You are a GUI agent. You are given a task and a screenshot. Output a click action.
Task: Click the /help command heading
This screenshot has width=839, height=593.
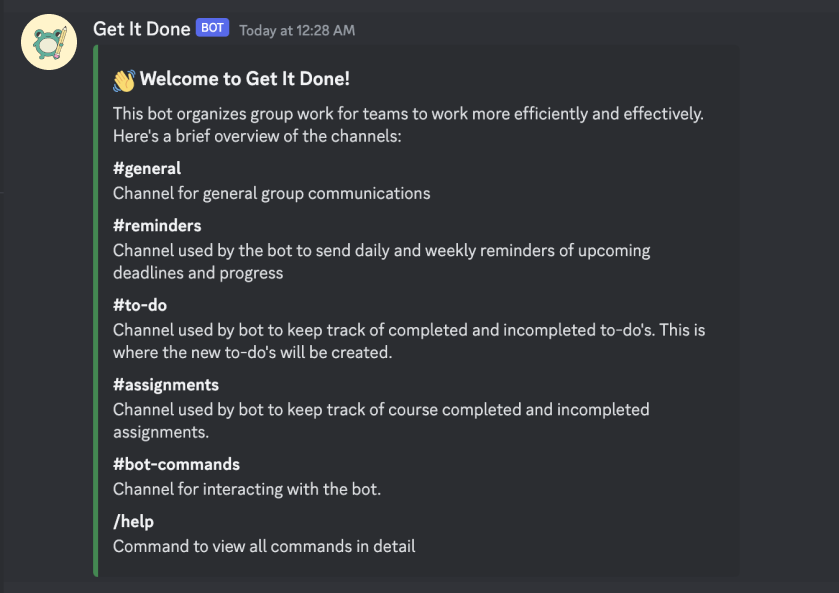[133, 521]
